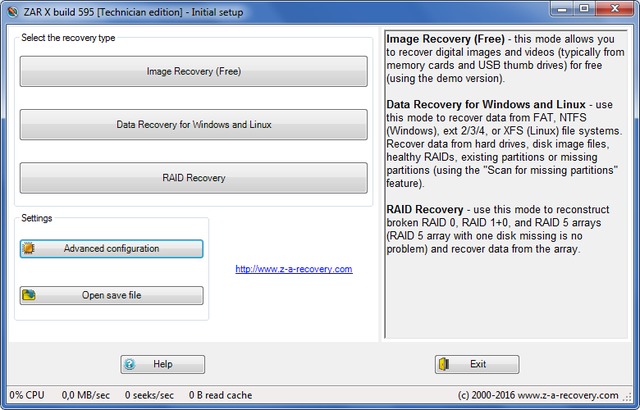The image size is (640, 410).
Task: Click the door icon on Exit button
Action: (x=444, y=364)
